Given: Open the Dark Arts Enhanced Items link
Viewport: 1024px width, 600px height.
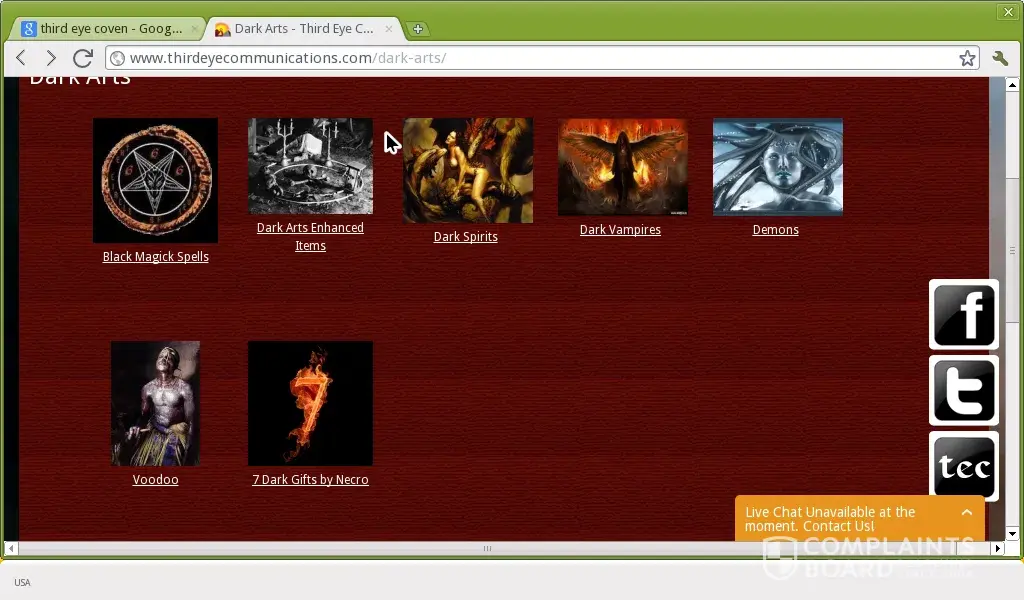Looking at the screenshot, I should [310, 236].
